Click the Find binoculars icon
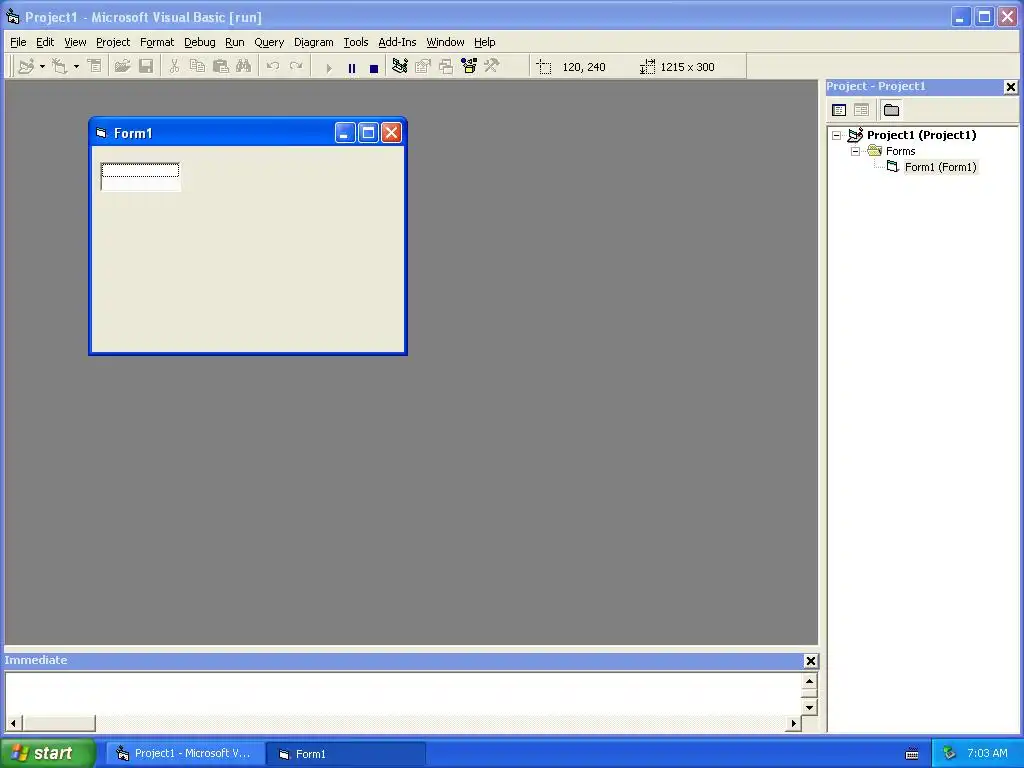Screen dimensions: 1024x768 244,67
